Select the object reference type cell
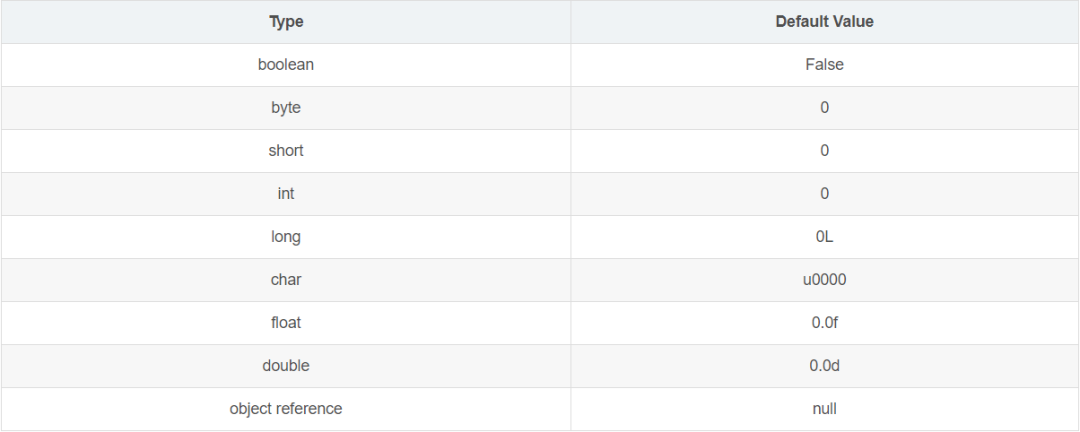The height and width of the screenshot is (432, 1080). [286, 409]
